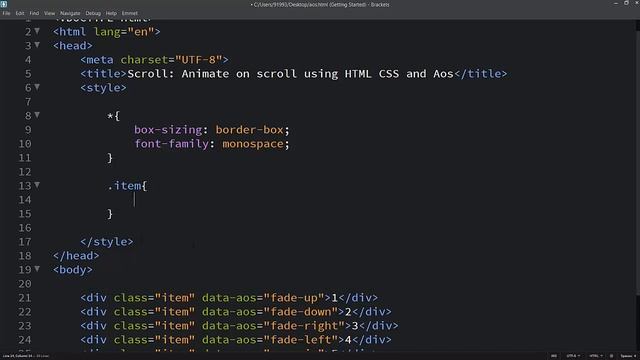
Task: Click the closing </style> tag on line 17
Action: pos(107,242)
